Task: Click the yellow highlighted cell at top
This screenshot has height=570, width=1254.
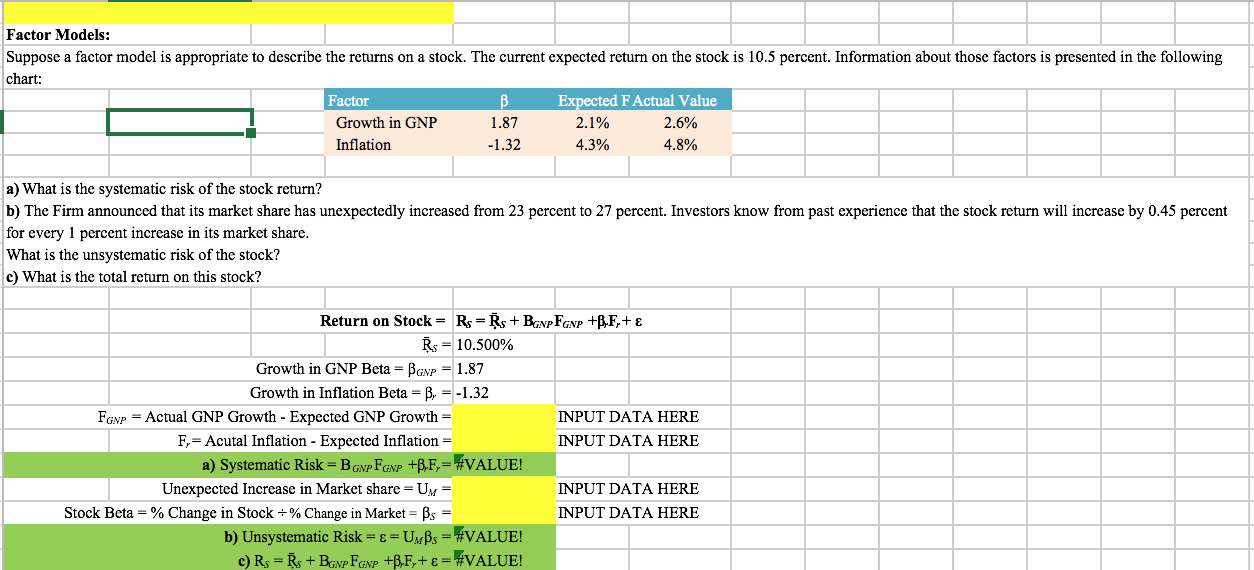Action: pos(228,12)
